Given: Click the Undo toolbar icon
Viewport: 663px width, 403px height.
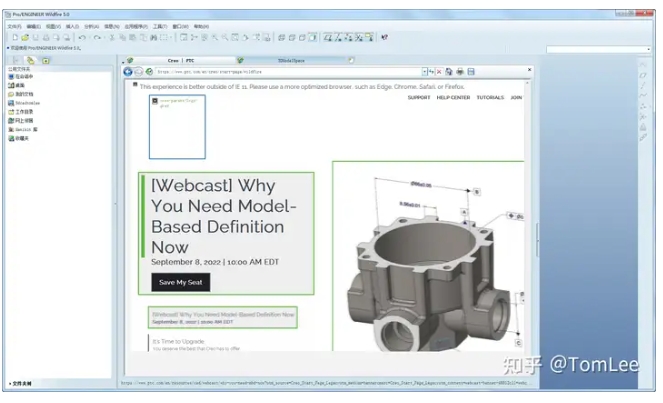Looking at the screenshot, I should click(81, 37).
